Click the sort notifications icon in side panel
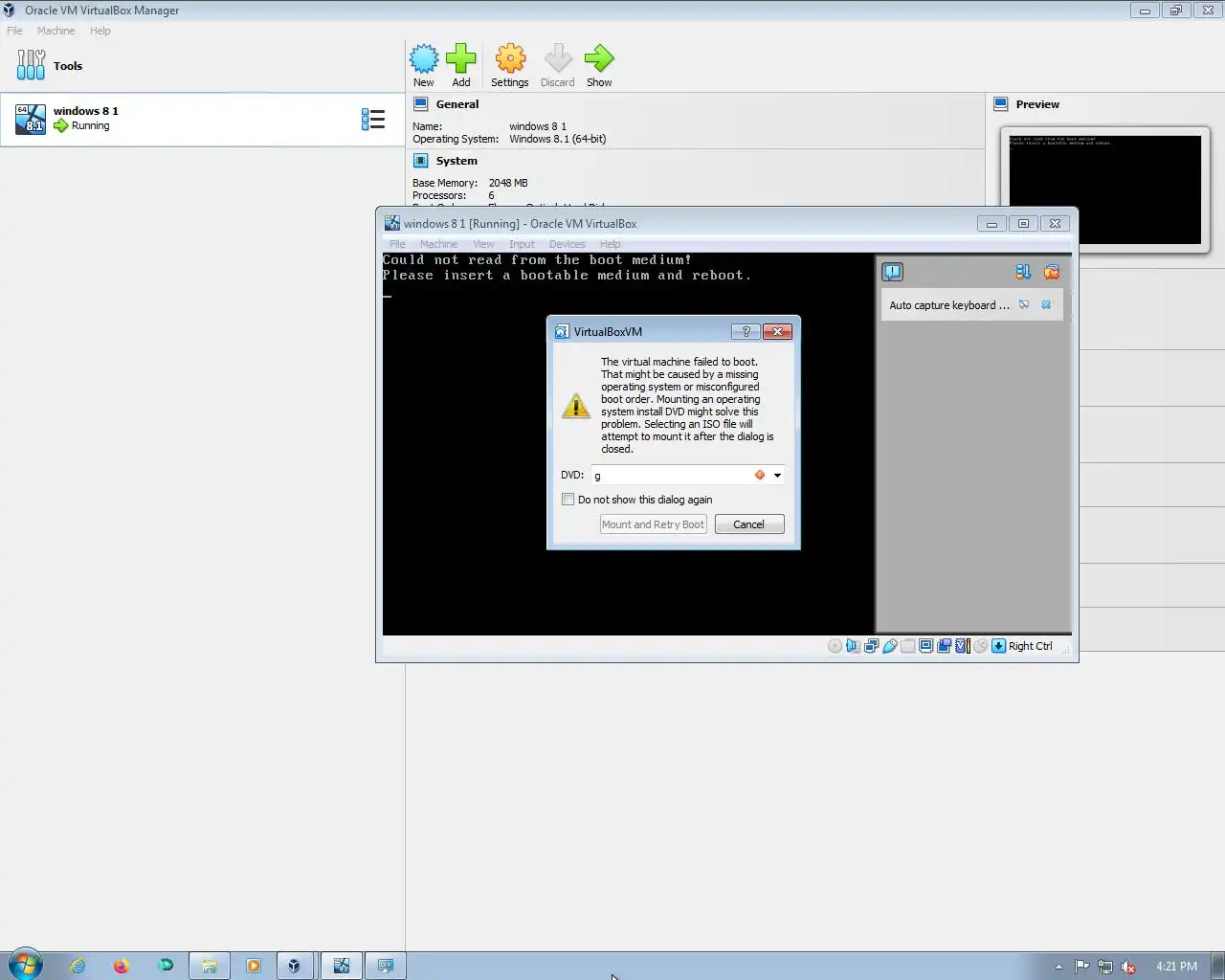 (1023, 272)
